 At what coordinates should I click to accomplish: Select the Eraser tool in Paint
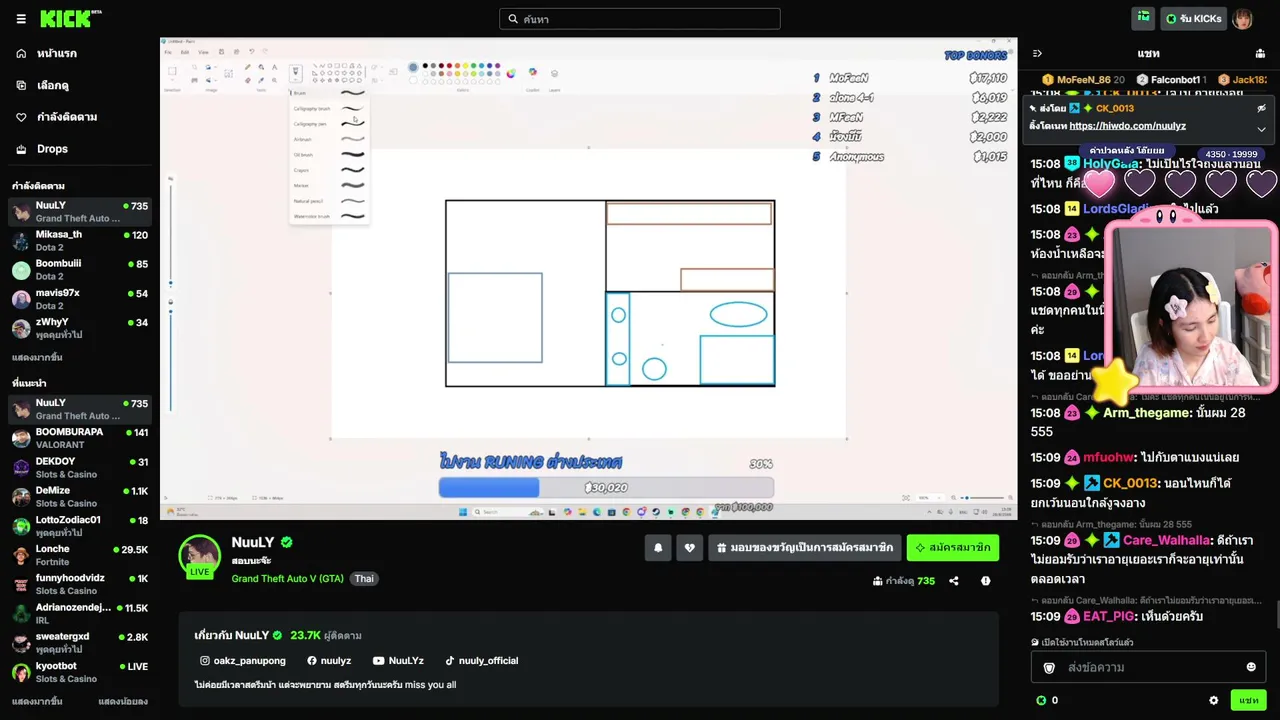point(247,80)
